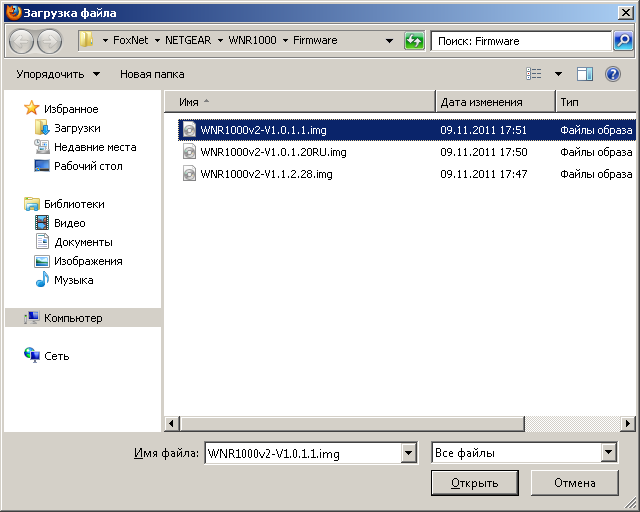The image size is (640, 512).
Task: Select file name WNR1000v2-V1.0.1.1.img in list
Action: [x=263, y=130]
